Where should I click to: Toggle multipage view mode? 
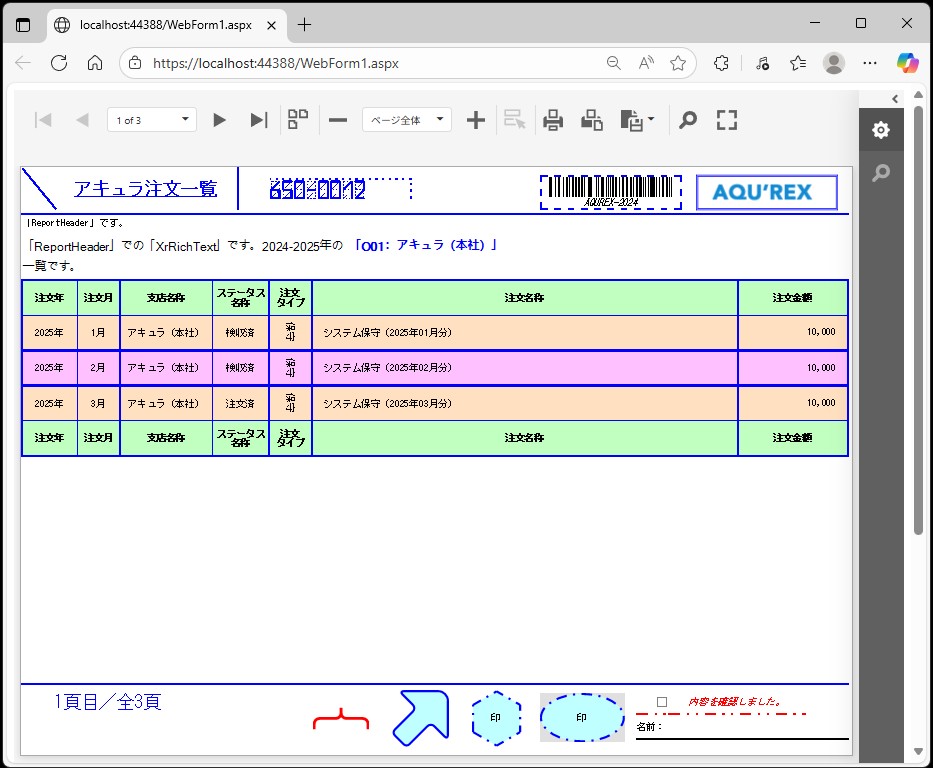pos(298,120)
